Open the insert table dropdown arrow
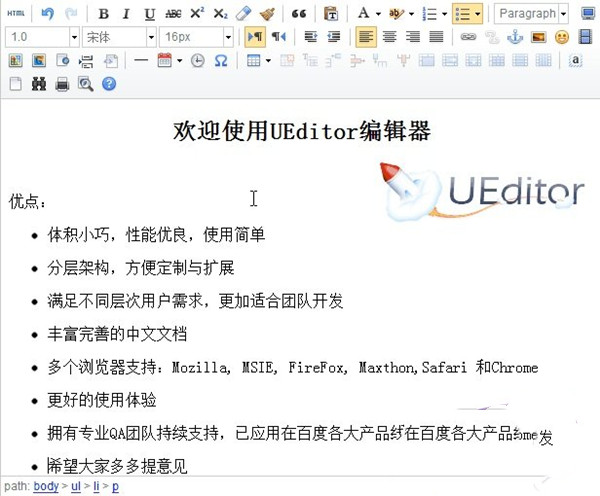This screenshot has height=496, width=600. [x=268, y=60]
